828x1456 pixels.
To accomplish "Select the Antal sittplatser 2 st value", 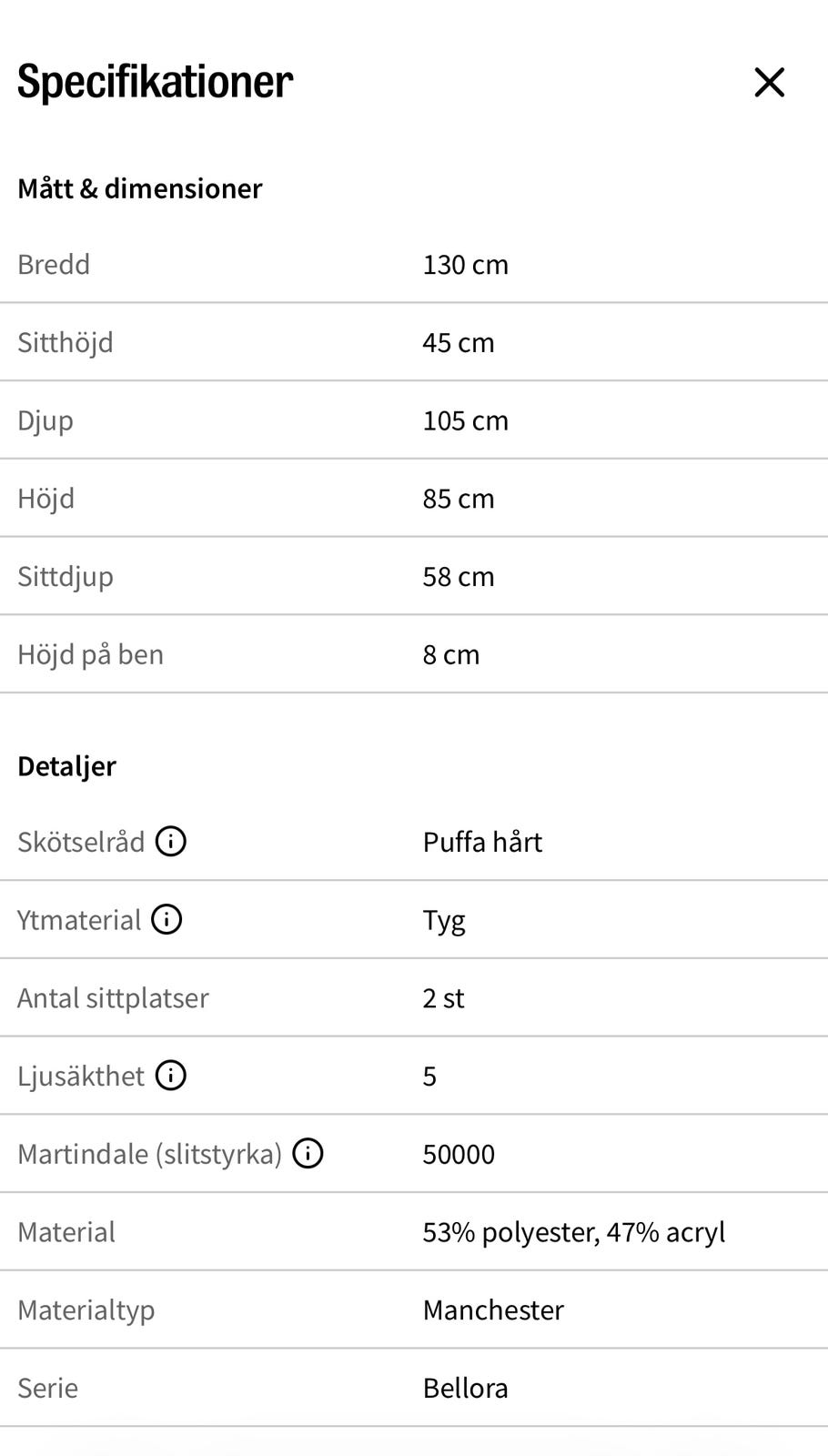I will [x=443, y=998].
